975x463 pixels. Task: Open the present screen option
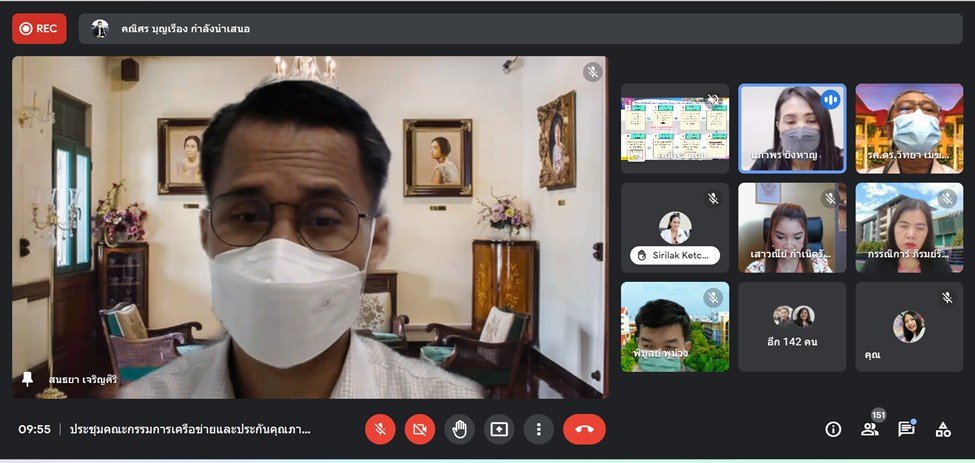tap(499, 429)
